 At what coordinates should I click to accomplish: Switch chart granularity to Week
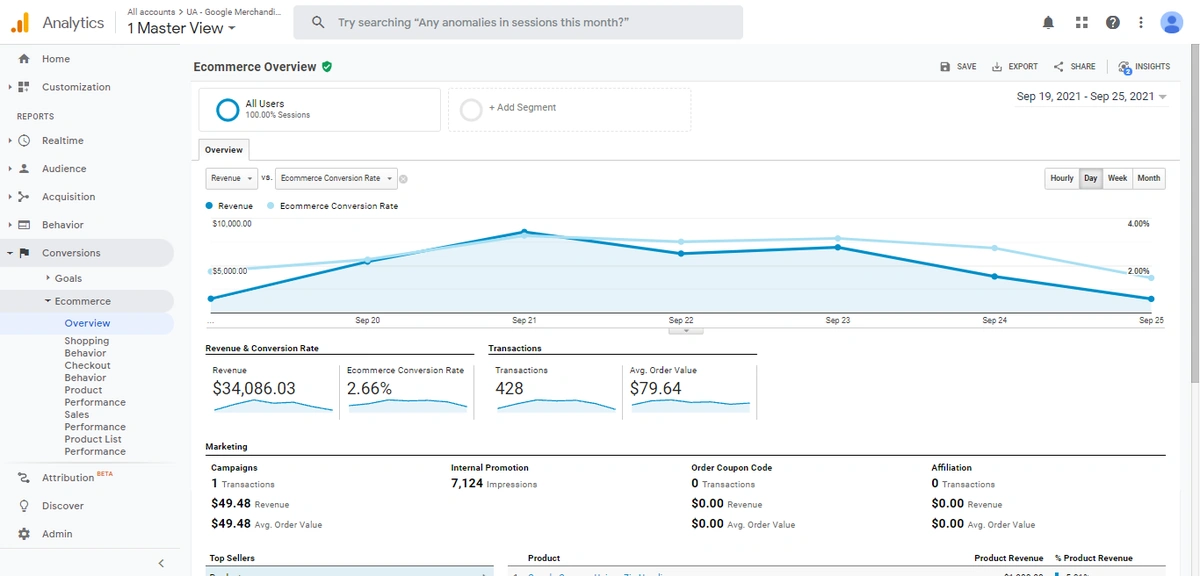pos(1117,178)
